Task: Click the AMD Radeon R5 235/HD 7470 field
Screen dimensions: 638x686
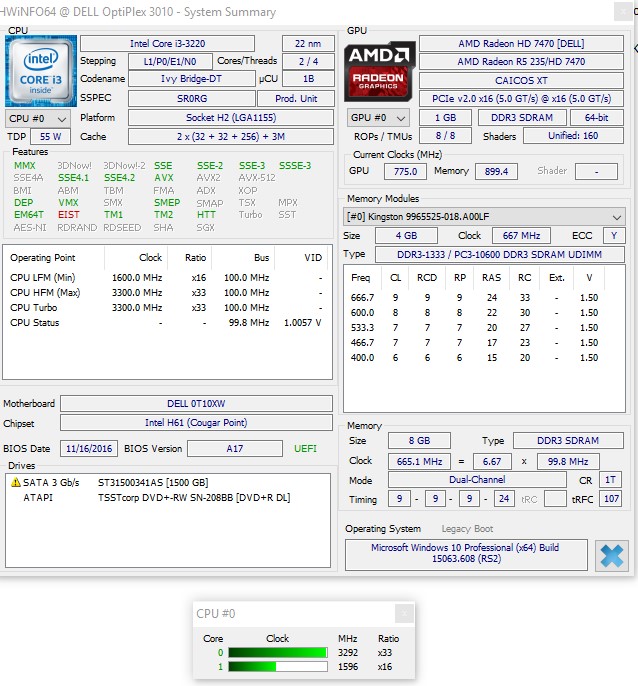Action: (x=521, y=62)
